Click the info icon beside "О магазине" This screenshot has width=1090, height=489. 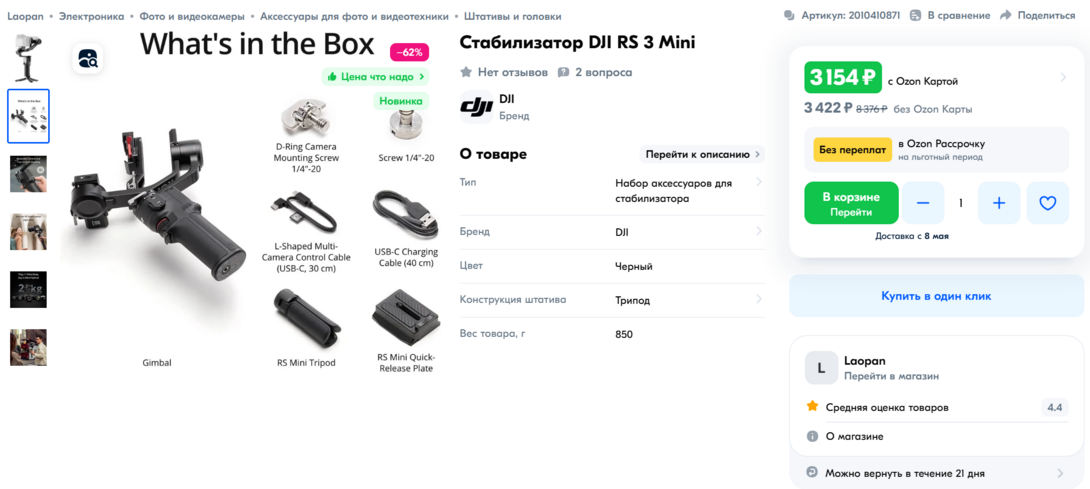coord(811,437)
